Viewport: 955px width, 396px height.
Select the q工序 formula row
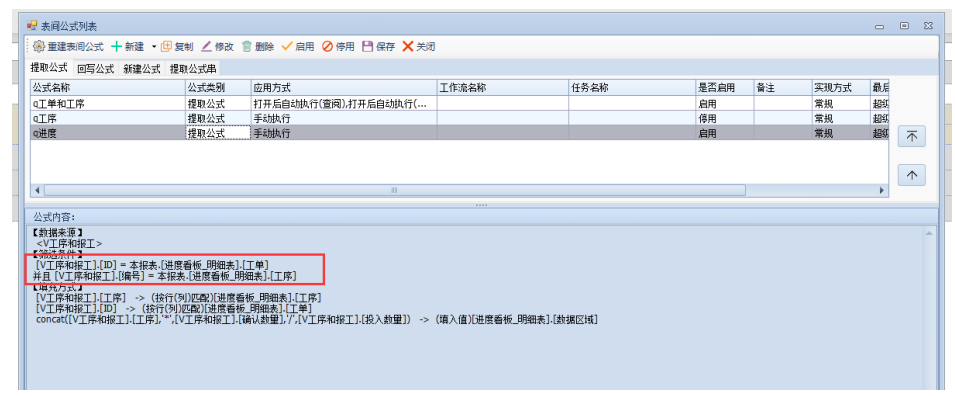(459, 118)
